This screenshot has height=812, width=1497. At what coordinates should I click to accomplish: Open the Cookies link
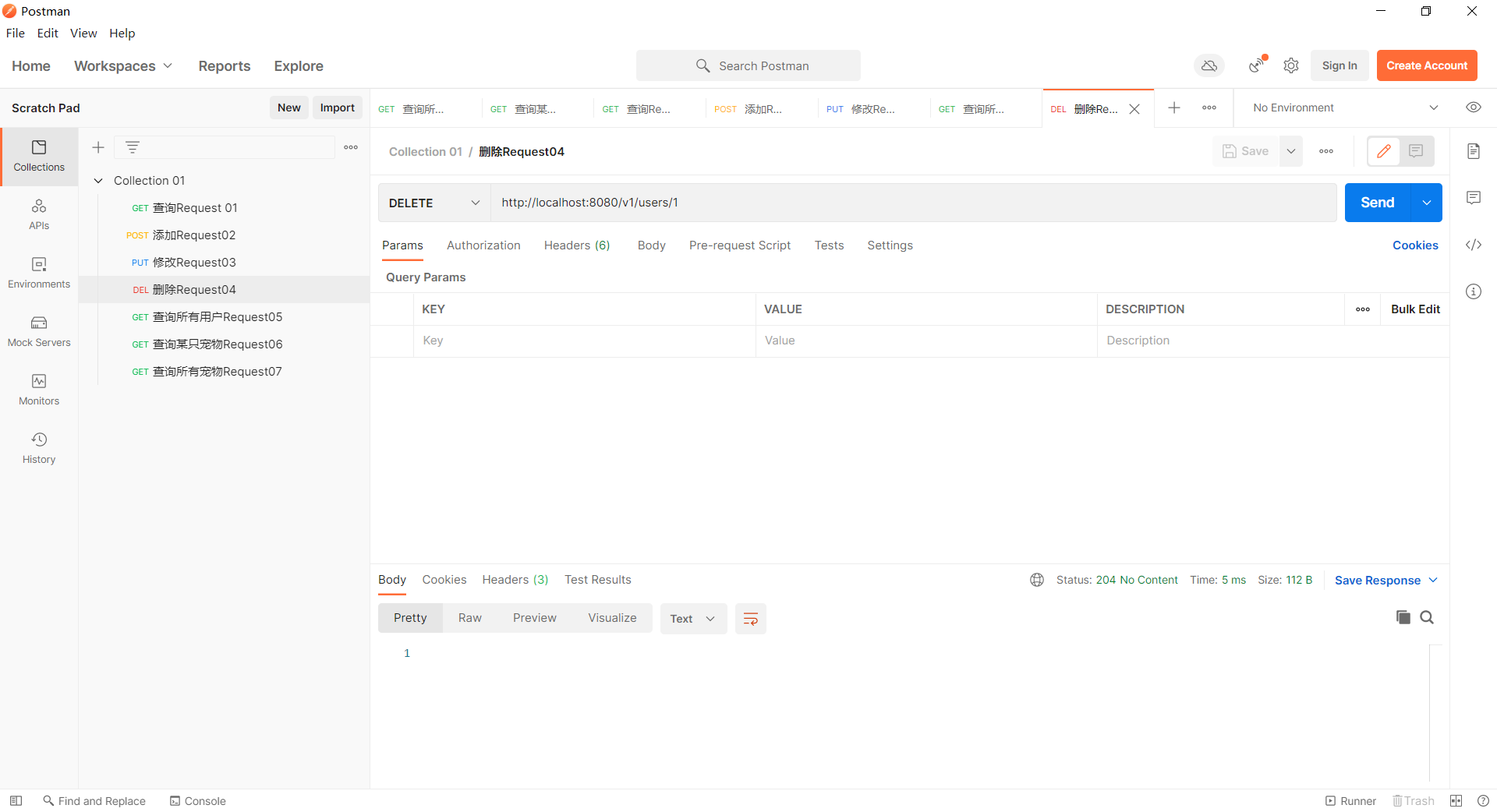click(1415, 245)
